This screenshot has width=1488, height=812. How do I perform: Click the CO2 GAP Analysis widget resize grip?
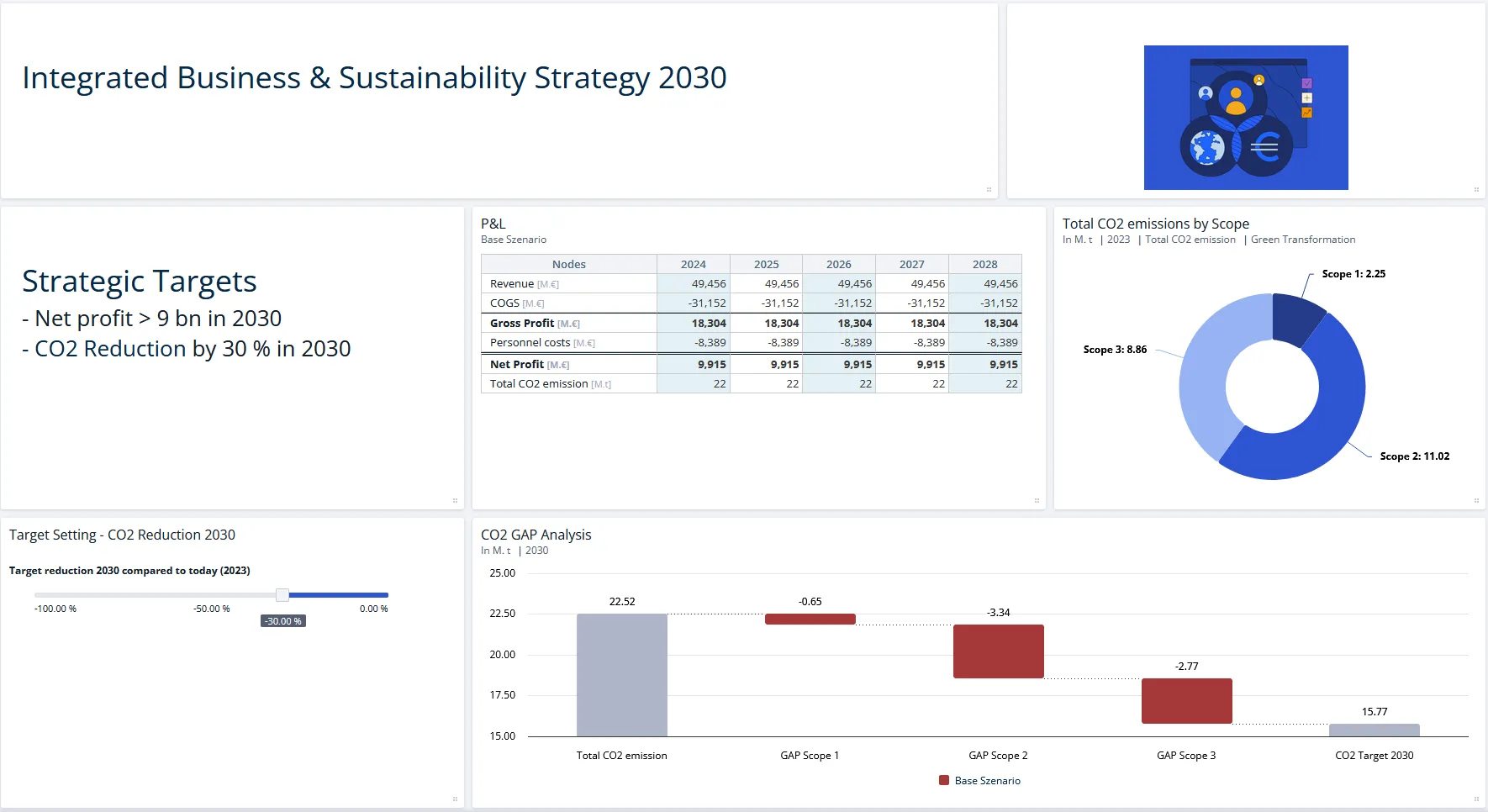(1476, 799)
